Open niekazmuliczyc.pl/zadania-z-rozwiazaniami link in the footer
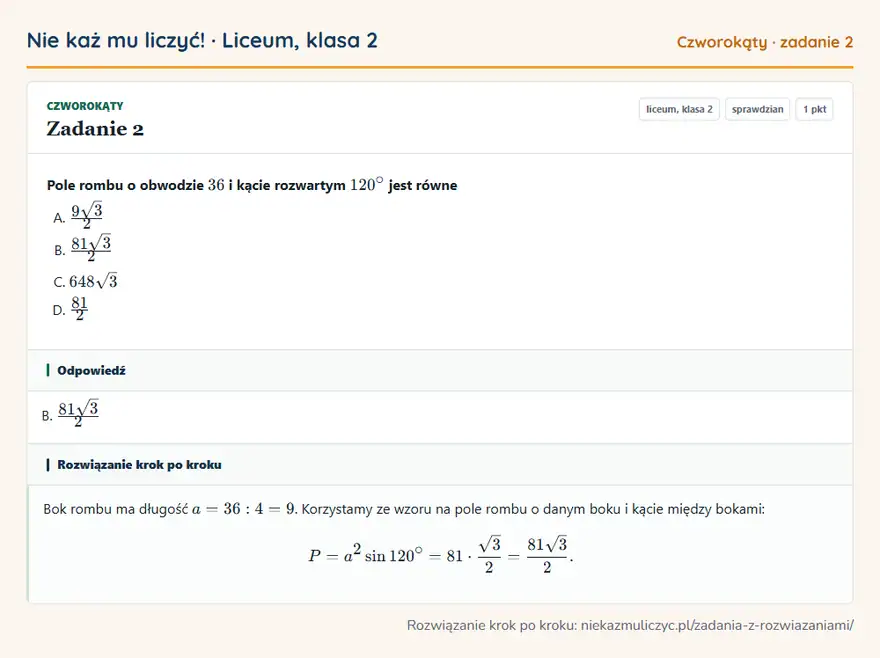Screen dimensions: 880x658 point(717,625)
